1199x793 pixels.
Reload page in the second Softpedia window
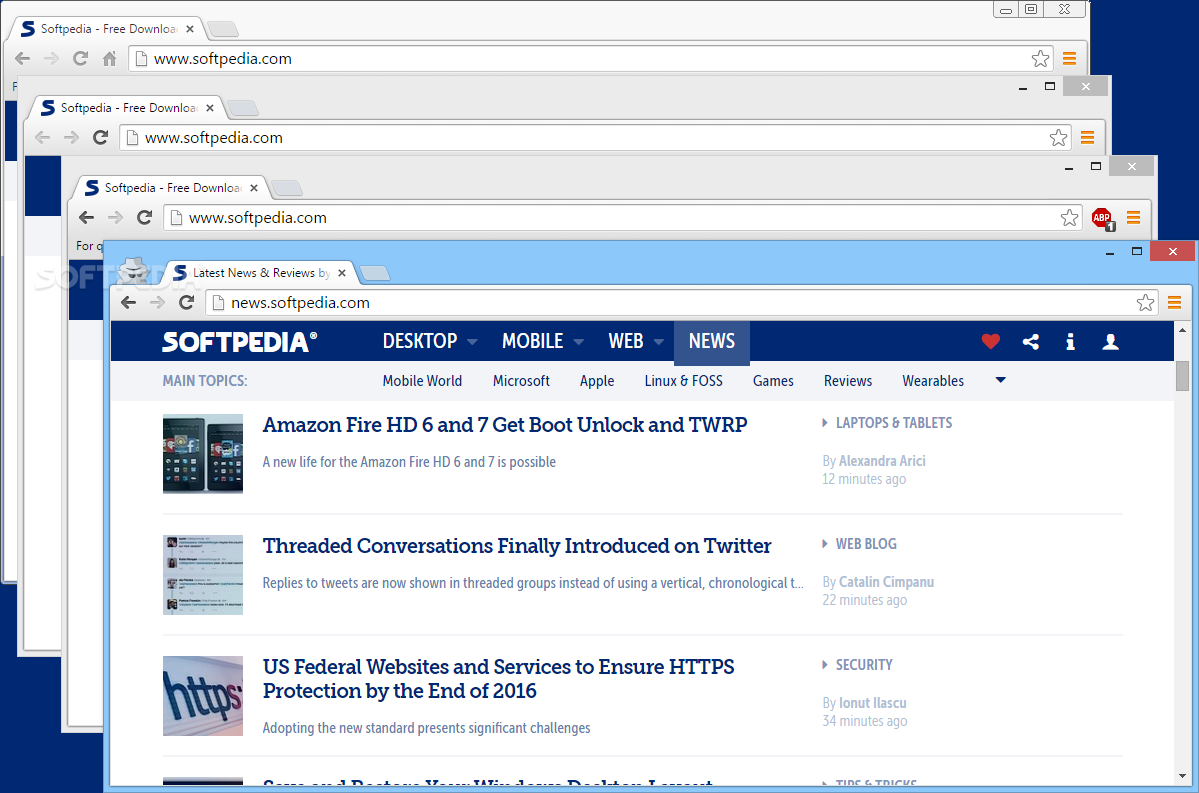pyautogui.click(x=100, y=137)
